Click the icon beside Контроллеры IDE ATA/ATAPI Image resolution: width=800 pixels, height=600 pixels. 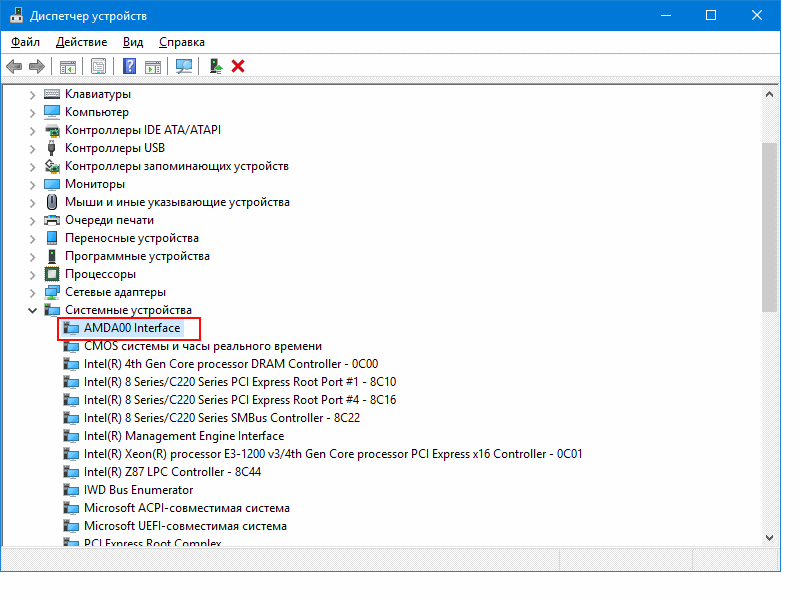pyautogui.click(x=52, y=130)
